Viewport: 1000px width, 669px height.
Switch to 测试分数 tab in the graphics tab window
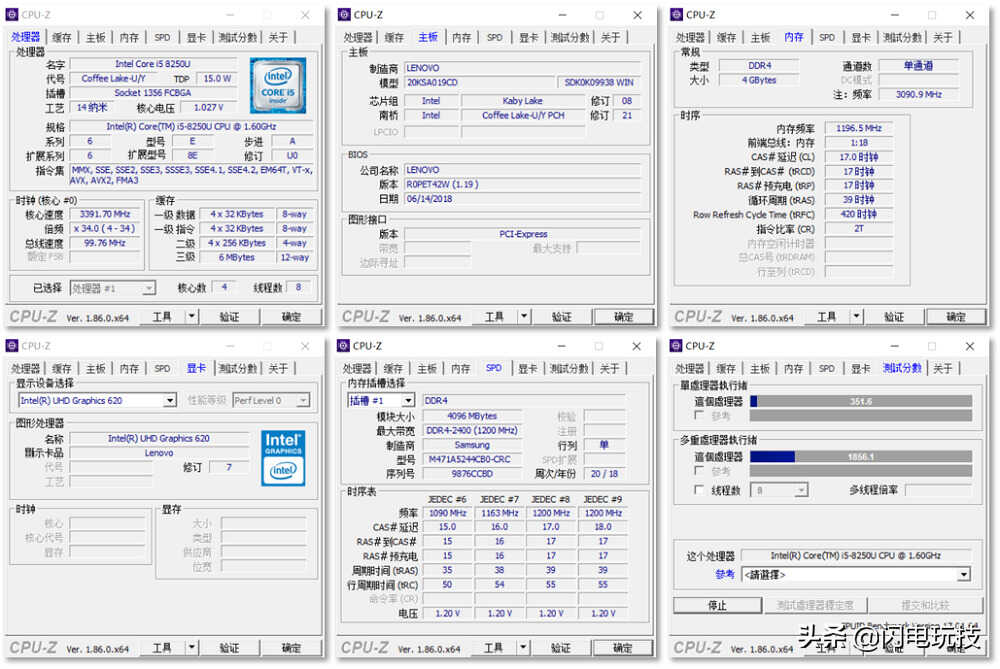(238, 369)
